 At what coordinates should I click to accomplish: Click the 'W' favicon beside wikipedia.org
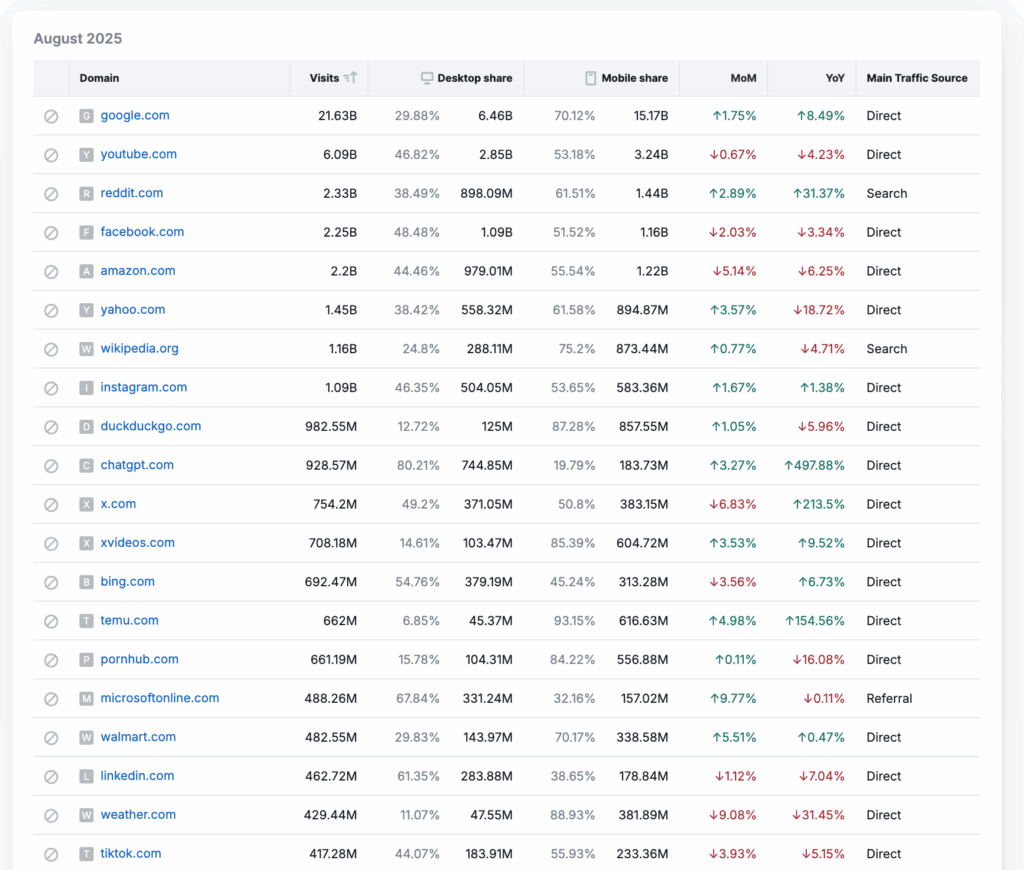click(87, 349)
